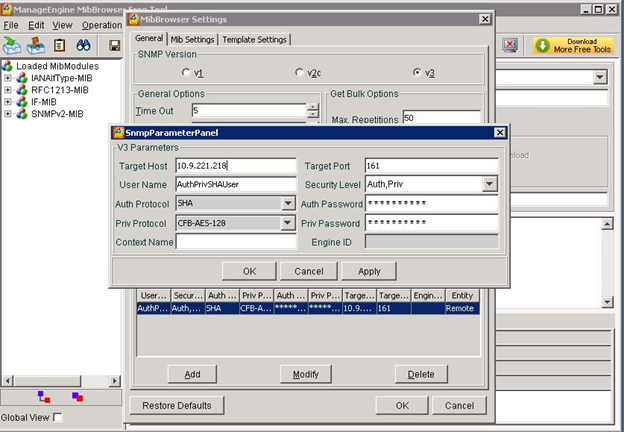Open the File menu
The height and width of the screenshot is (432, 624).
[11, 25]
